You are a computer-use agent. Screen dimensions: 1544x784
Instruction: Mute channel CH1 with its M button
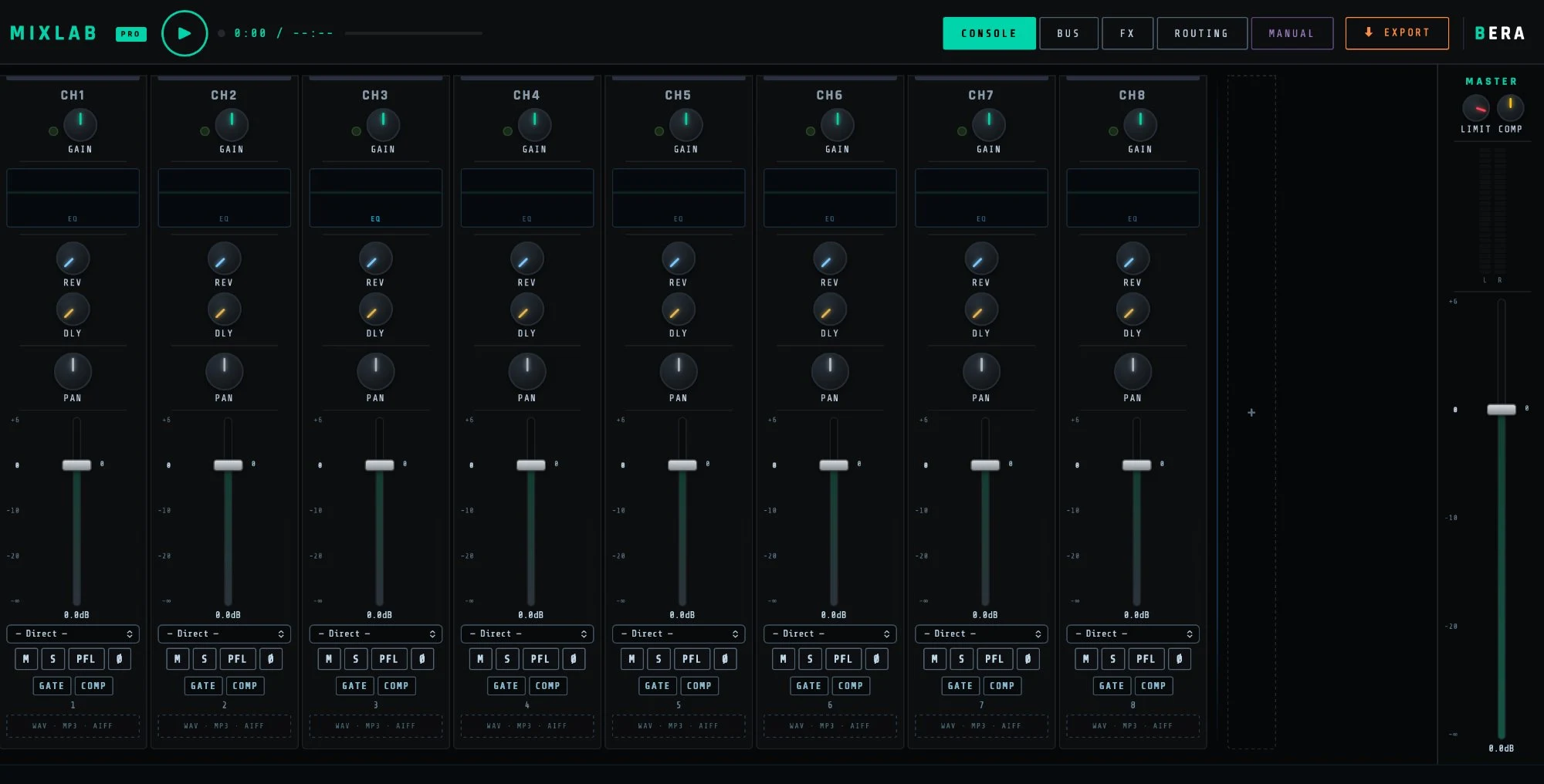tap(25, 658)
